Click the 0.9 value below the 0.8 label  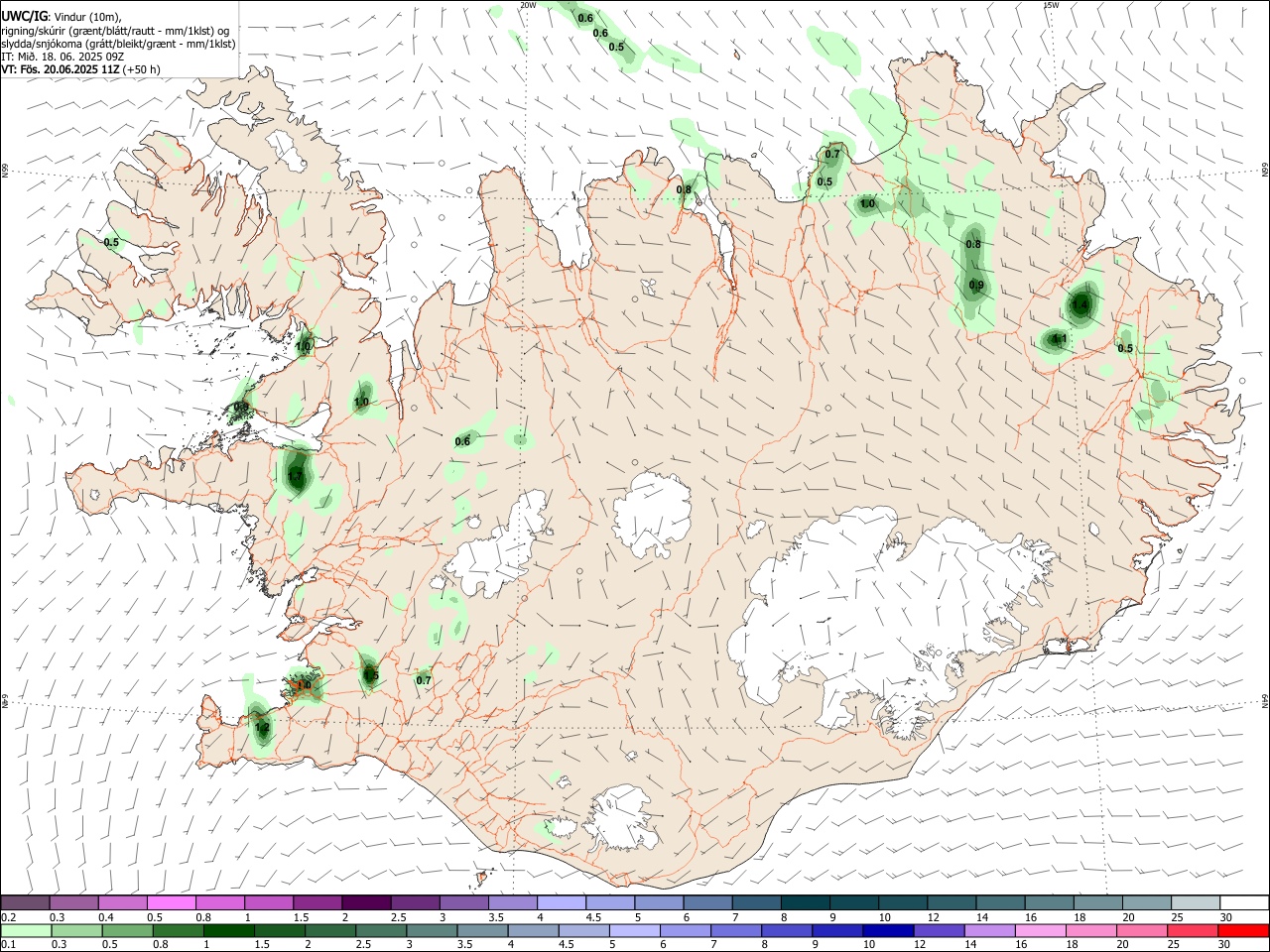click(976, 286)
